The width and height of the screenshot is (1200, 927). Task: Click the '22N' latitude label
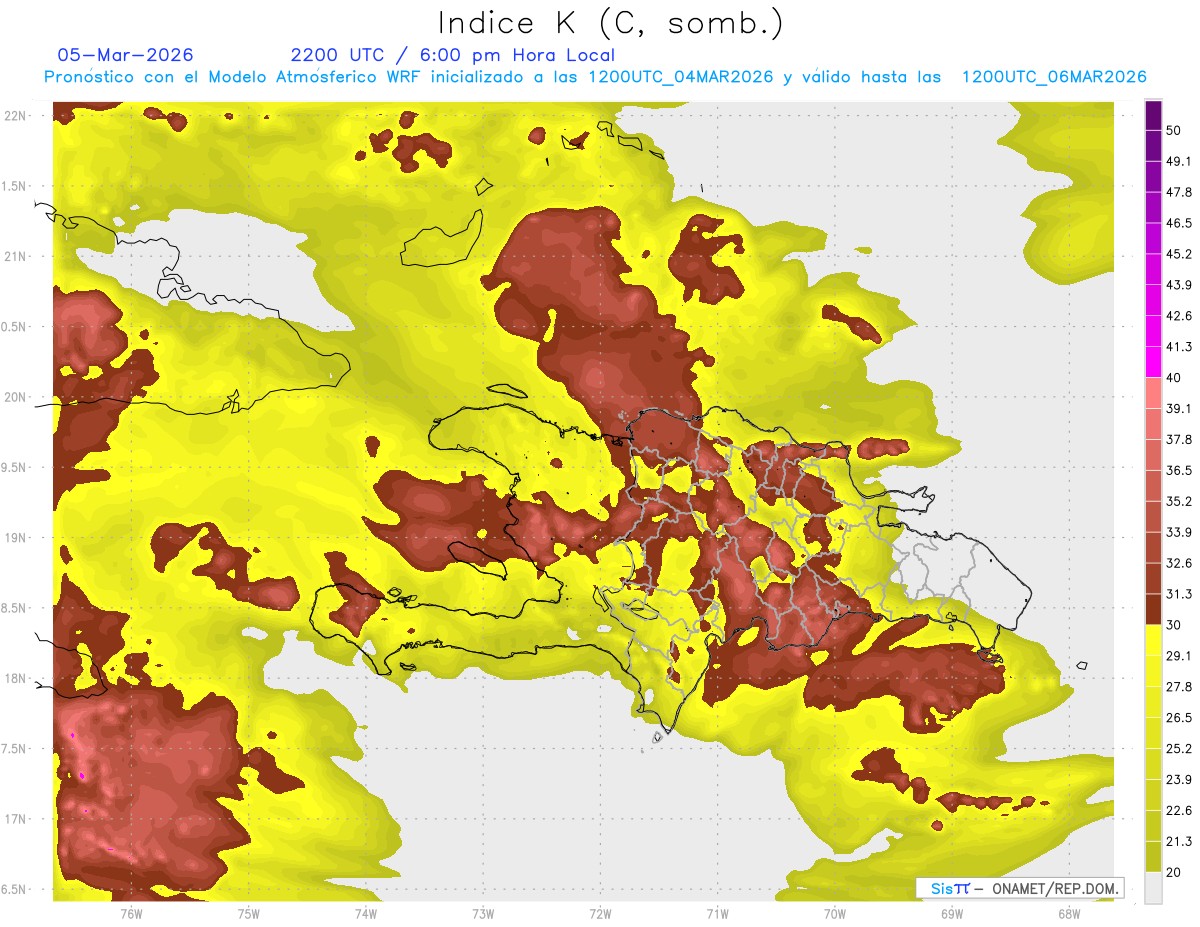(x=15, y=115)
